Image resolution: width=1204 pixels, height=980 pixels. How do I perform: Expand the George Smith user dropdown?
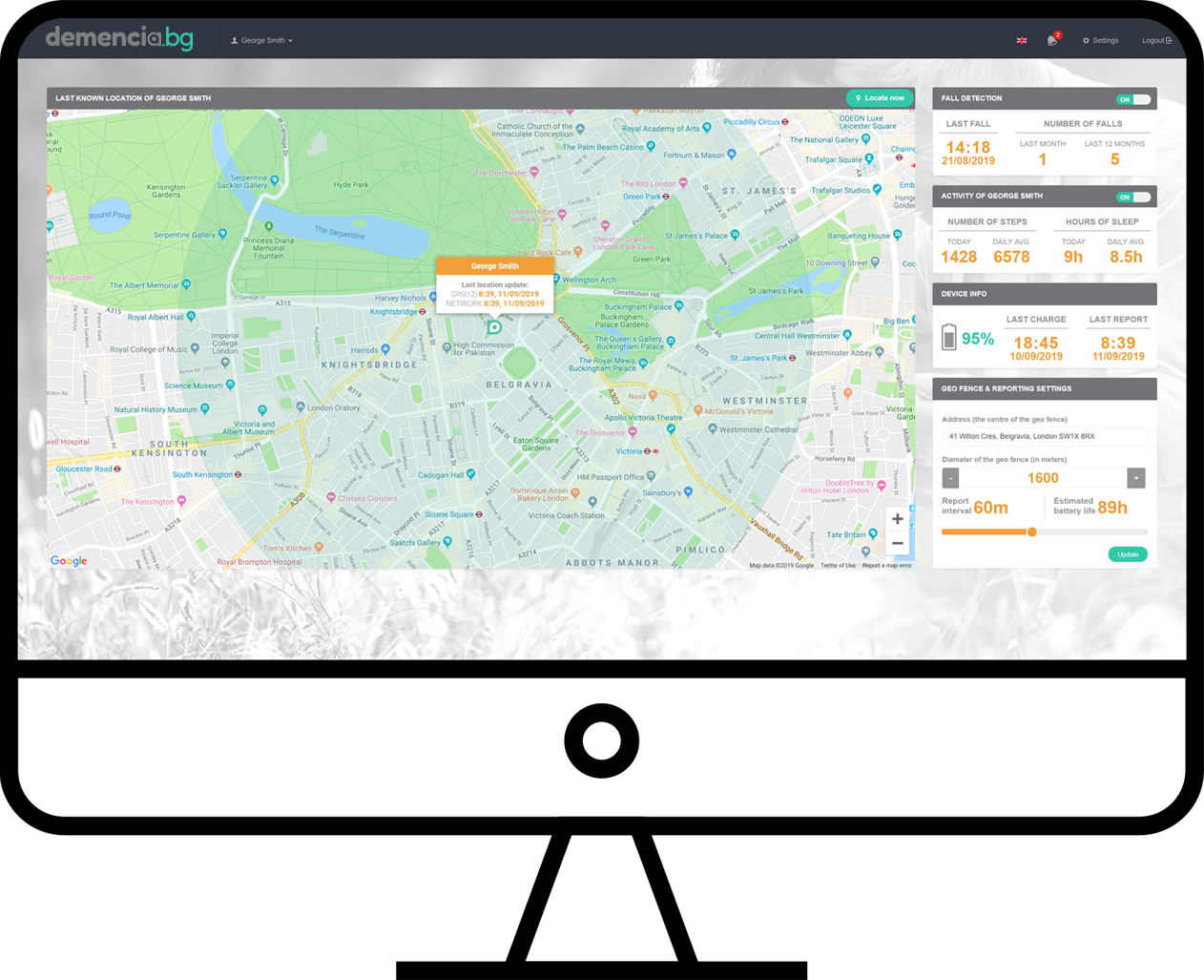(262, 41)
